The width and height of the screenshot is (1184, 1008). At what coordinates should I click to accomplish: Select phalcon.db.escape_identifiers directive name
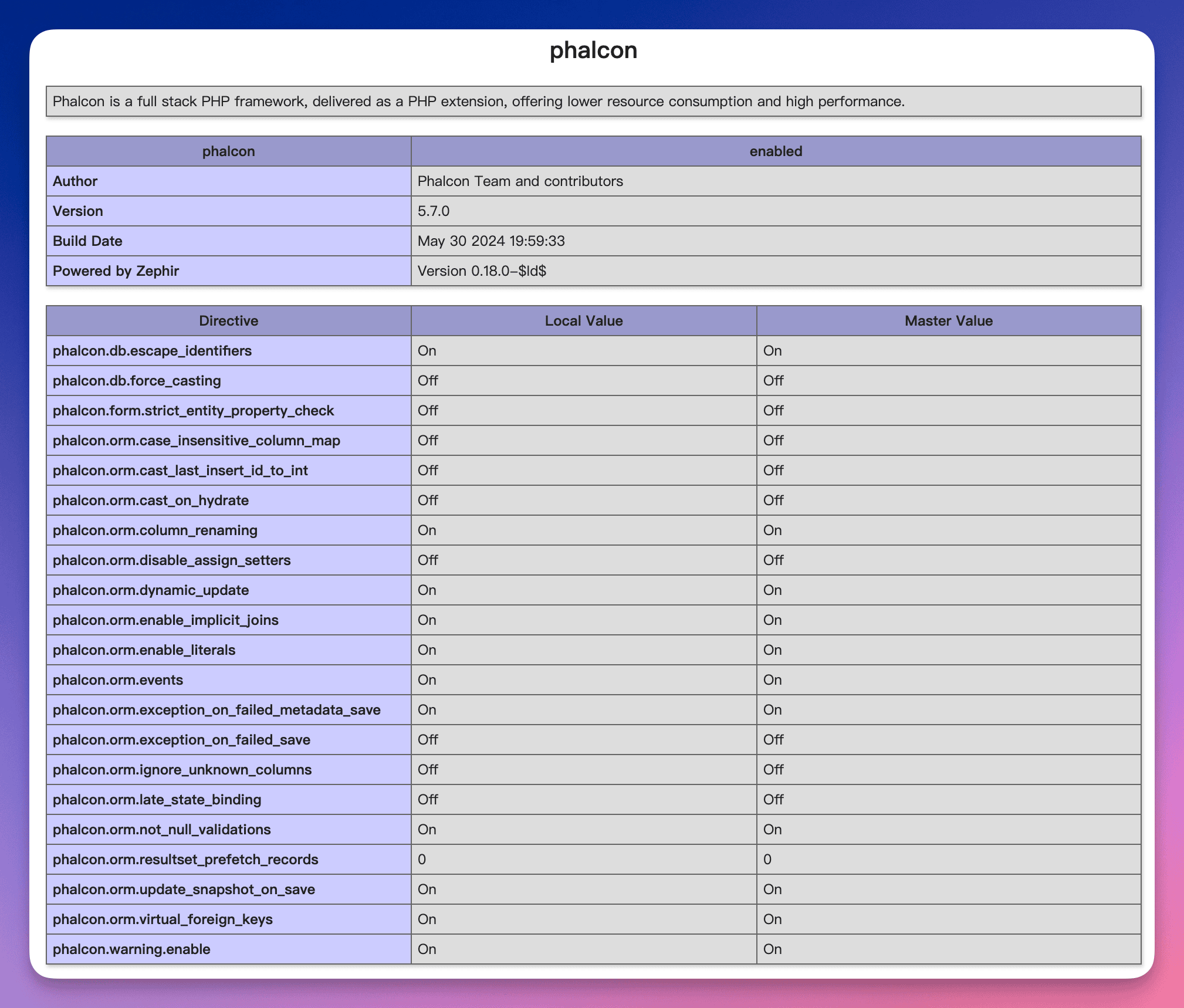[x=152, y=351]
